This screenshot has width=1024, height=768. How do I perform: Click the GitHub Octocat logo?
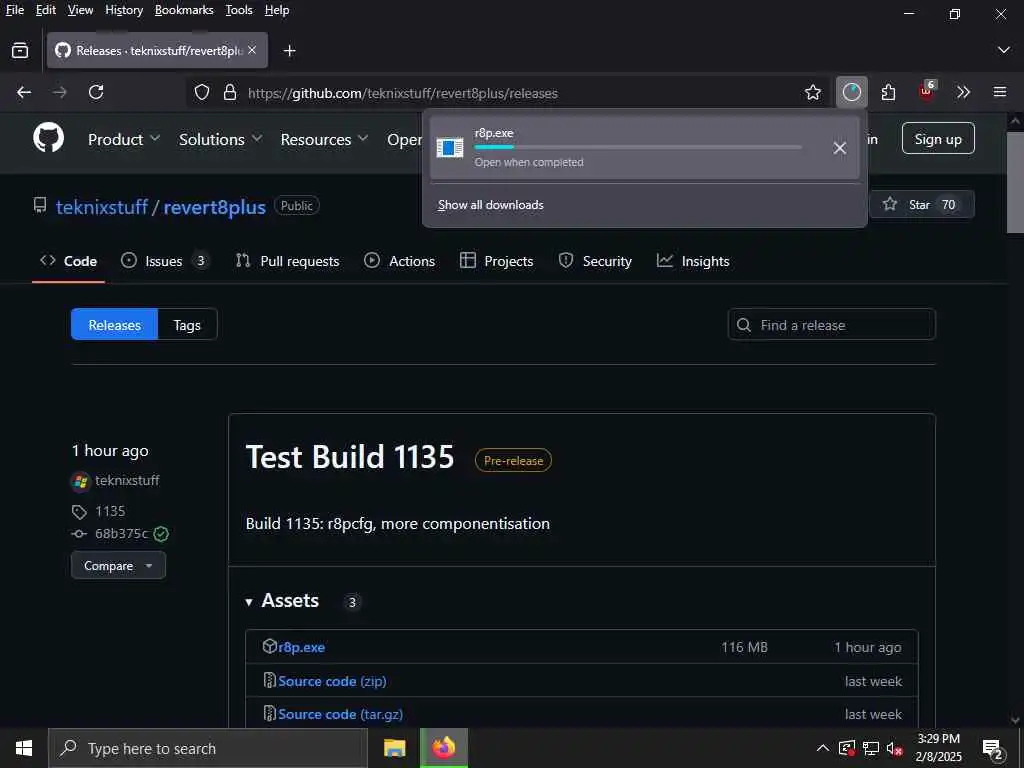[x=48, y=138]
